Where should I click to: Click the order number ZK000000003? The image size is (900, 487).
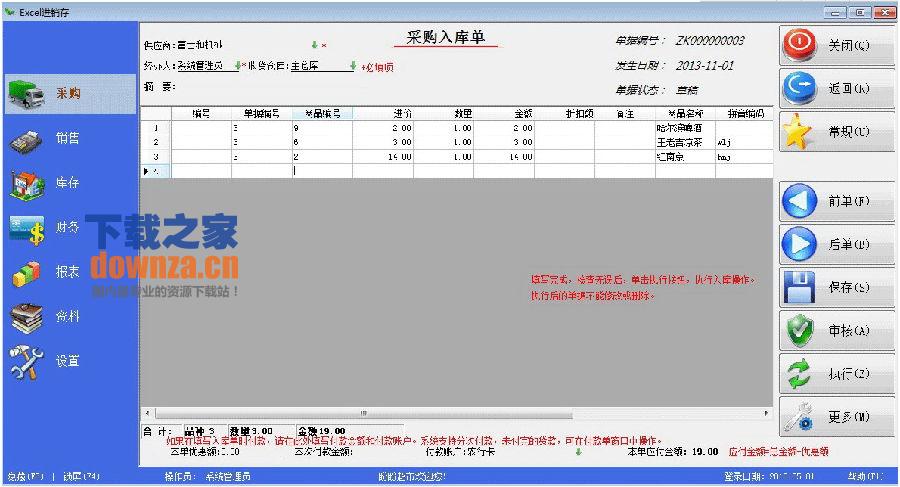[x=710, y=41]
